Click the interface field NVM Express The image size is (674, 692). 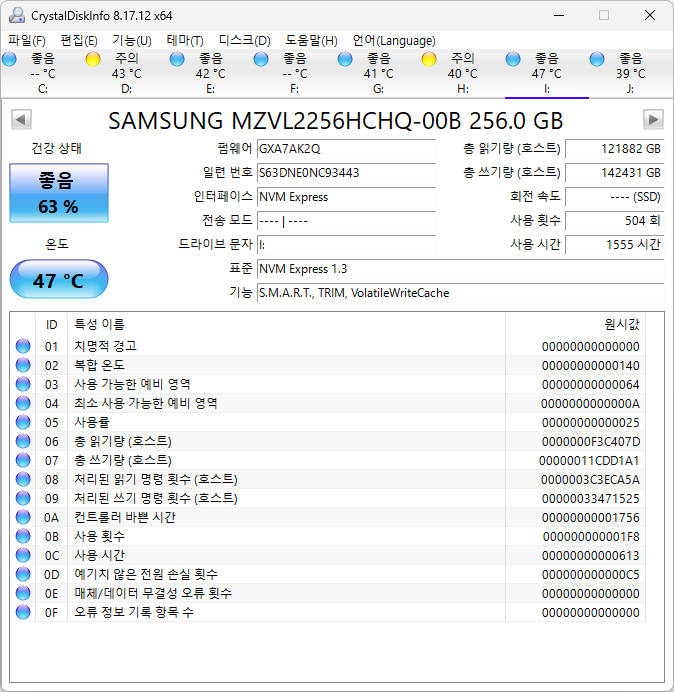tap(346, 197)
